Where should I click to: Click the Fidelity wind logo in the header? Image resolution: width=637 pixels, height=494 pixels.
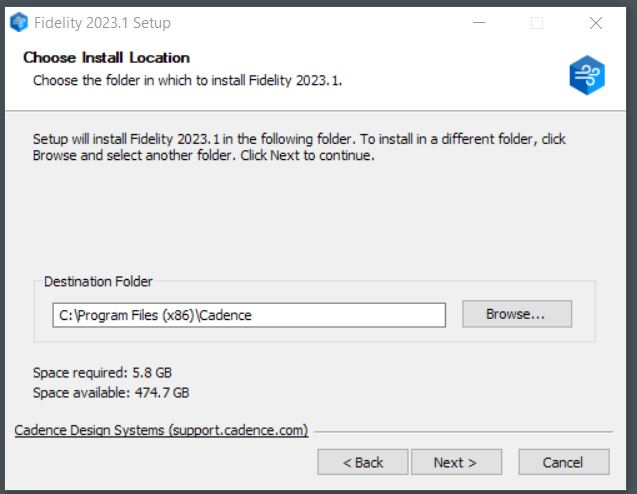point(587,75)
